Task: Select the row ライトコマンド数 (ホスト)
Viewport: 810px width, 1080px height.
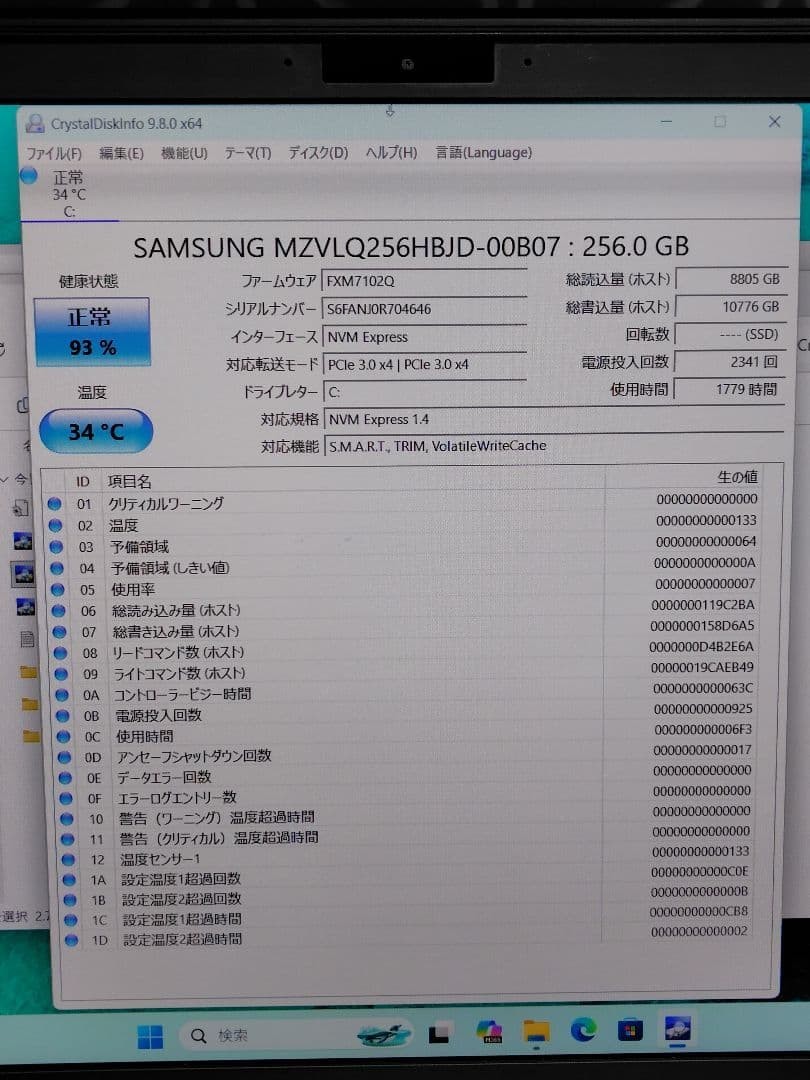Action: pos(405,671)
